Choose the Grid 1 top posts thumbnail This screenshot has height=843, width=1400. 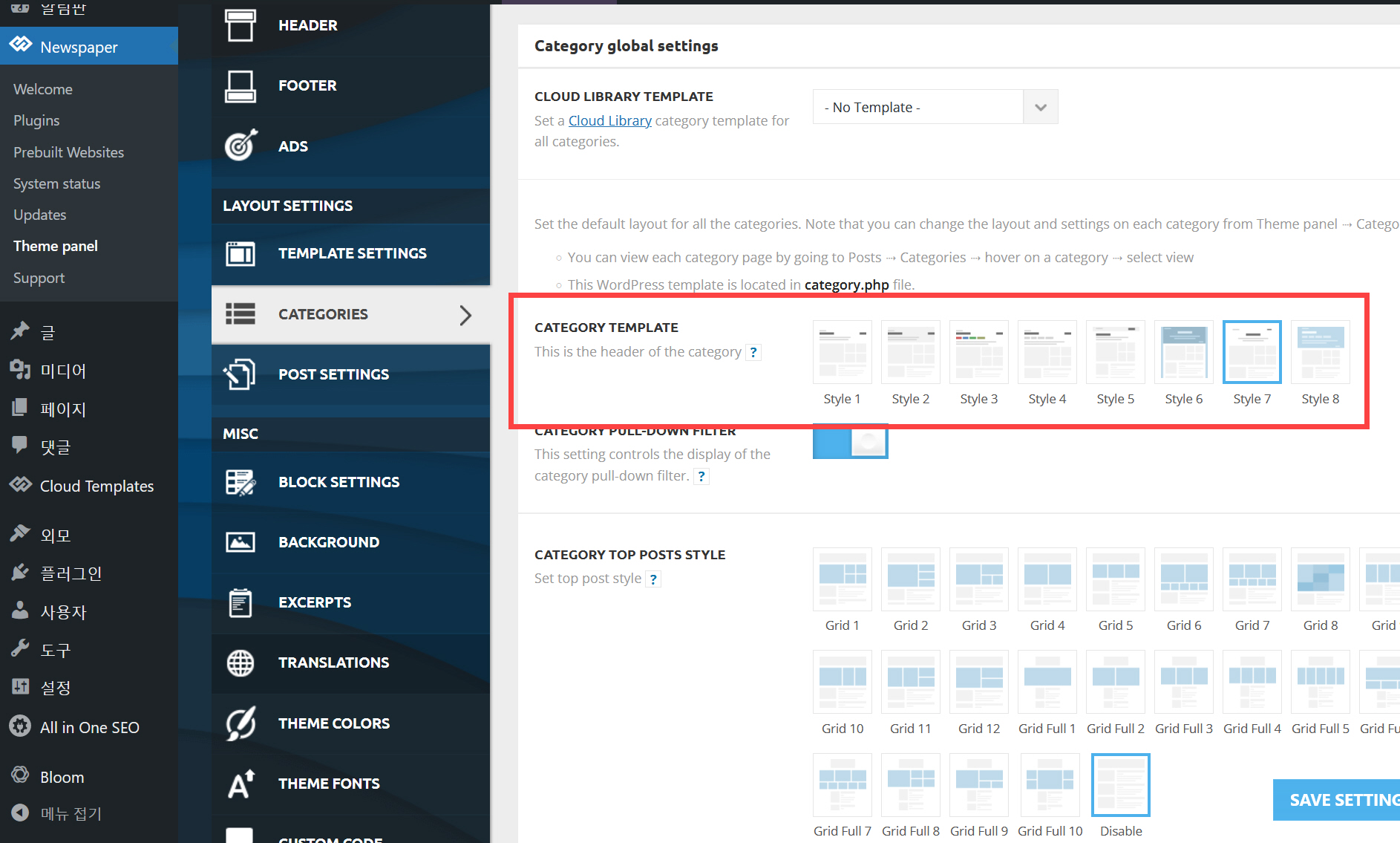[843, 579]
